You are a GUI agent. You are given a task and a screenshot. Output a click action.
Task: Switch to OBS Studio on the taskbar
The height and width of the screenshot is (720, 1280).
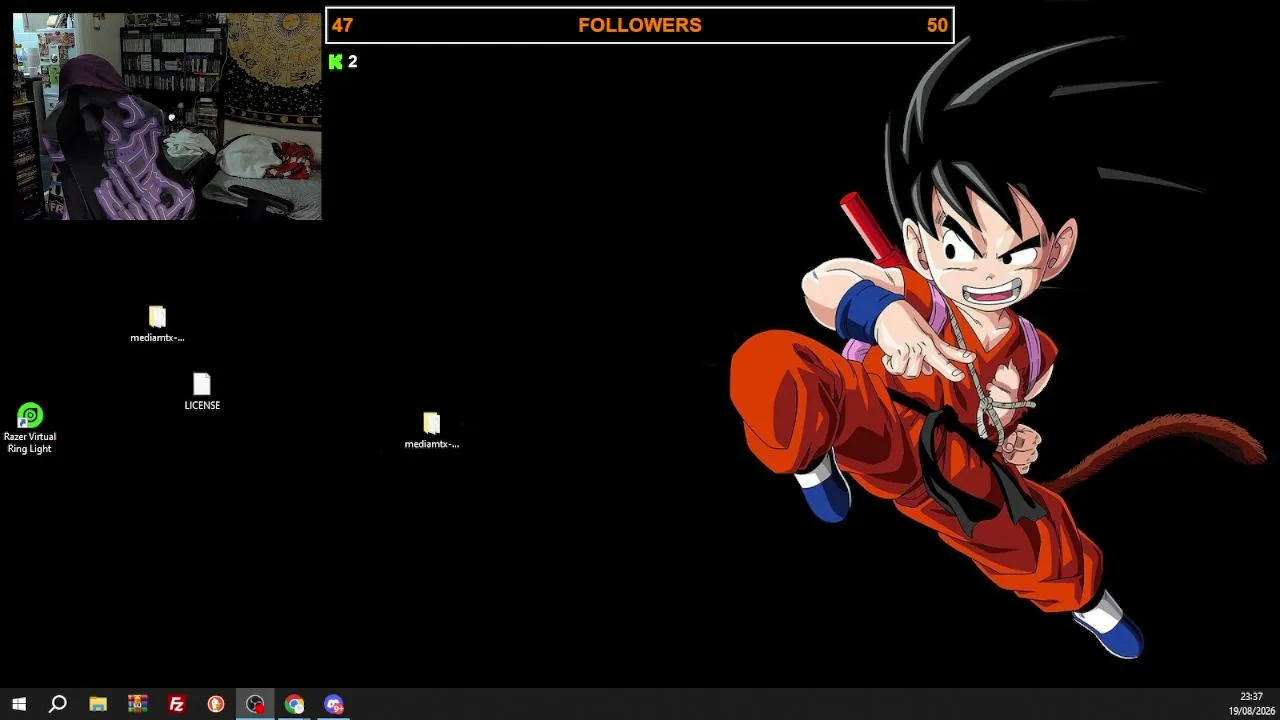(255, 704)
